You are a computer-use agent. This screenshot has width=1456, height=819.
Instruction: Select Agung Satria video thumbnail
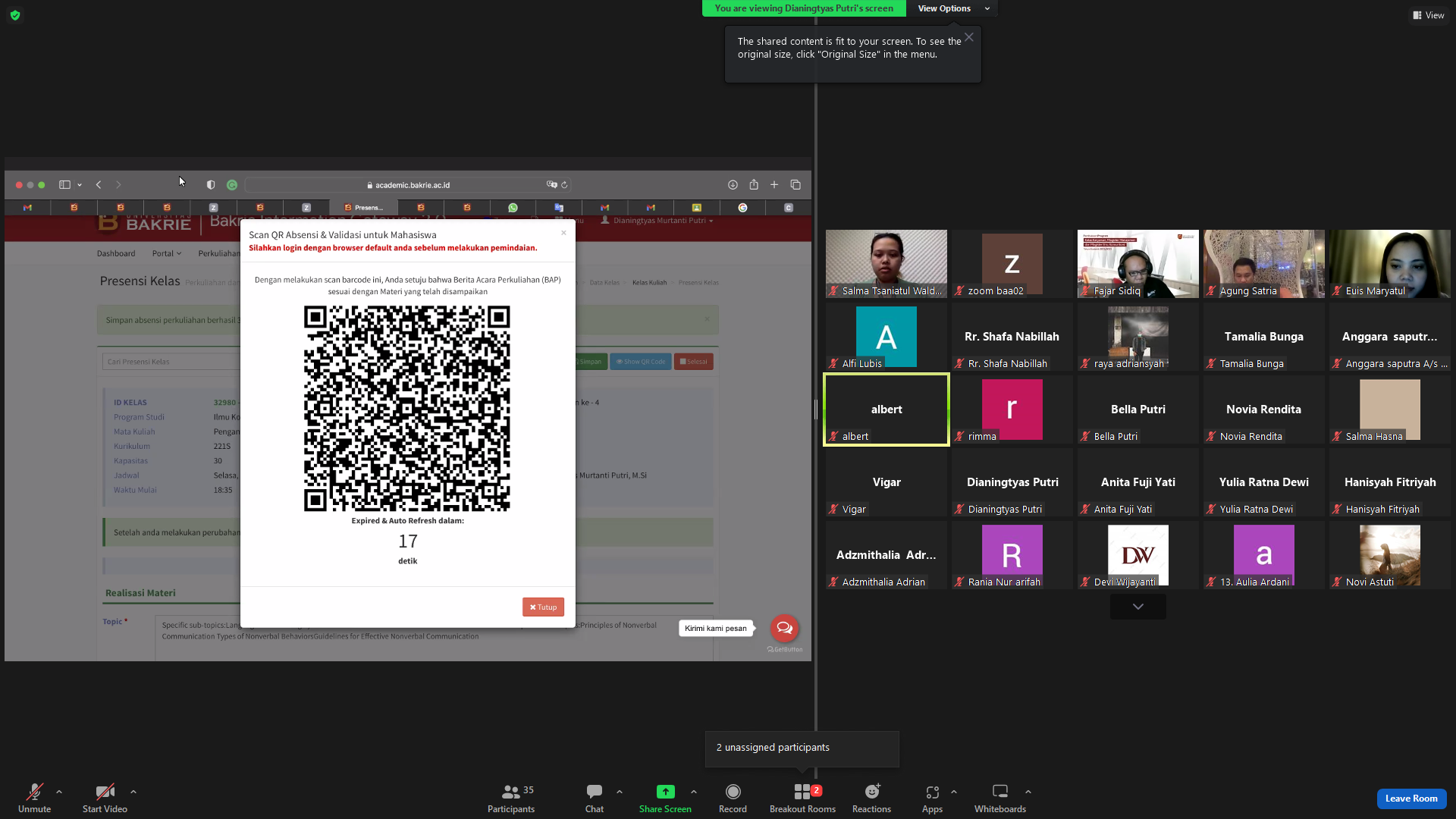coord(1264,264)
